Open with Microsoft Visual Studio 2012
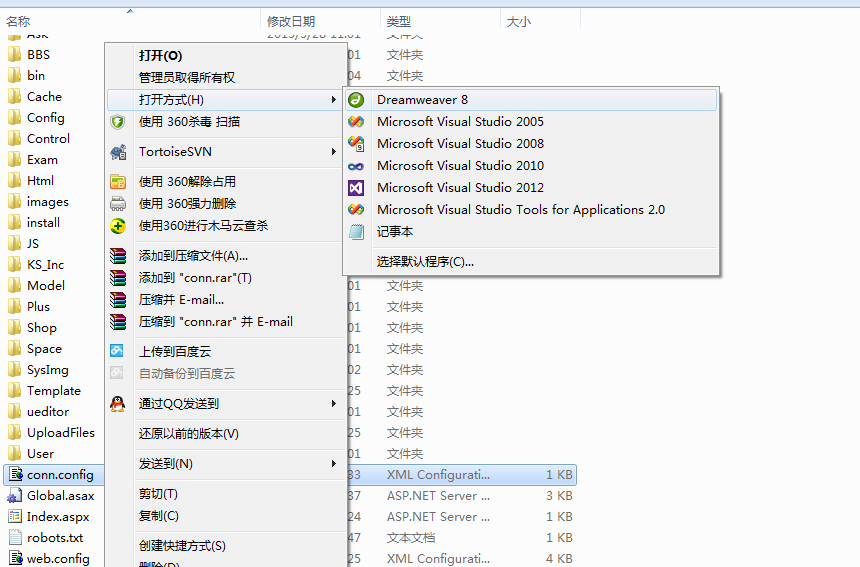This screenshot has height=567, width=860. pos(531,188)
